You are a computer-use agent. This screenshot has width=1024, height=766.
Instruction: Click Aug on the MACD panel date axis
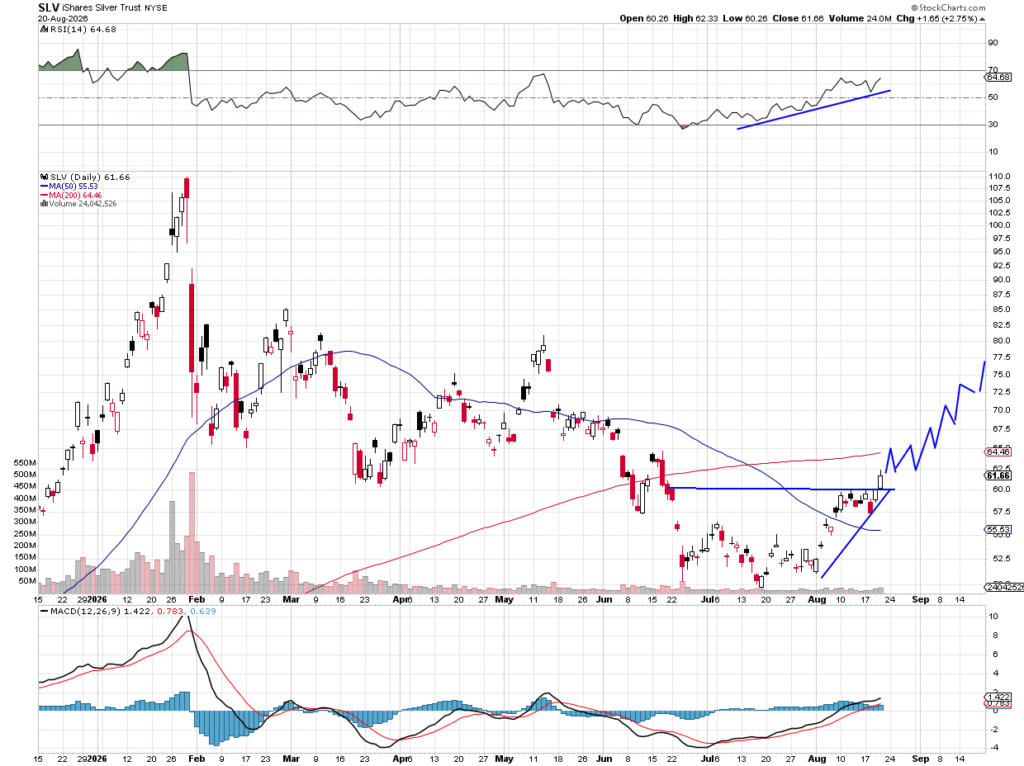tap(817, 759)
